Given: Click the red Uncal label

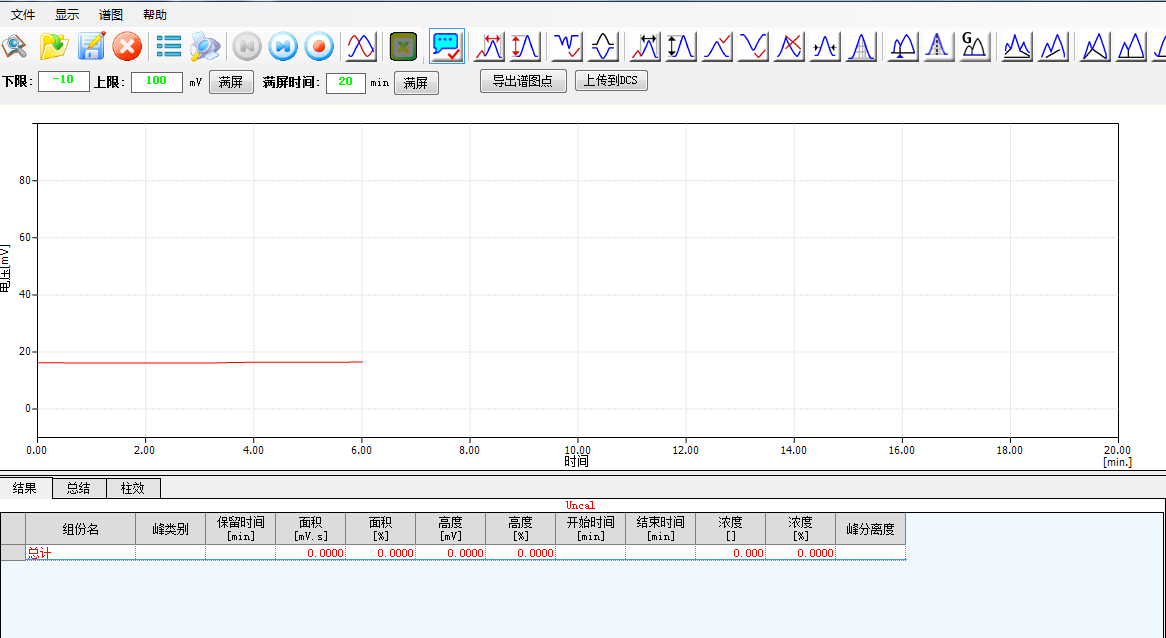Looking at the screenshot, I should tap(580, 506).
